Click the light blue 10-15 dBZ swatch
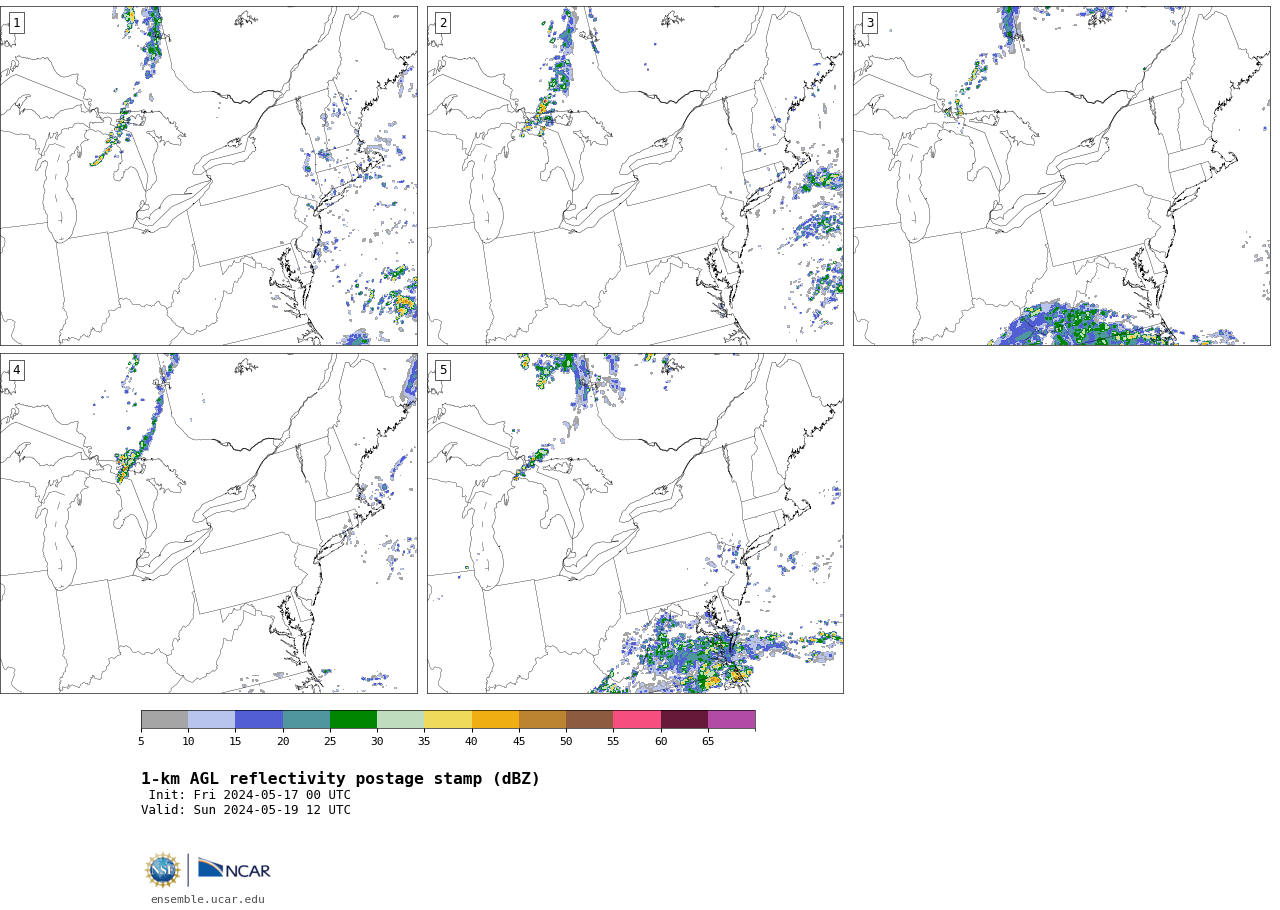Screen dimensions: 1280x910 click(x=211, y=720)
